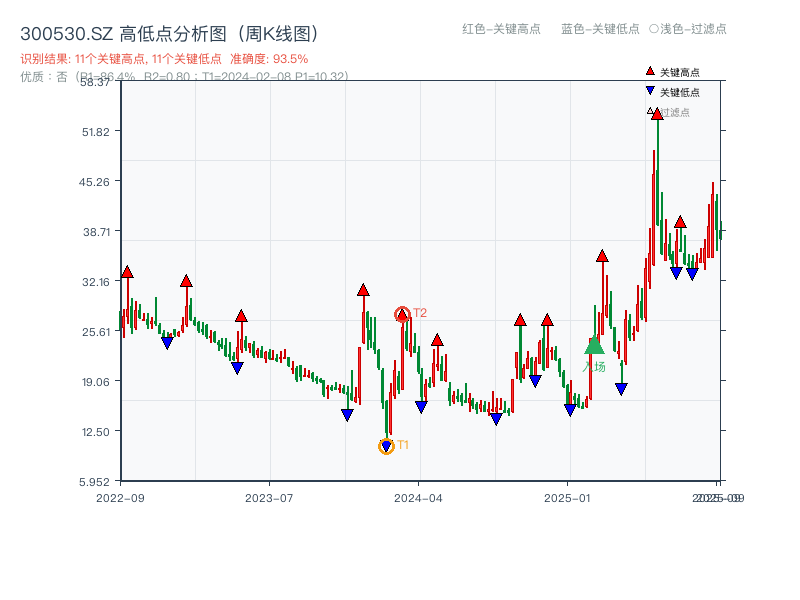
Task: Click the 58.37 y-axis label
Action: (94, 84)
